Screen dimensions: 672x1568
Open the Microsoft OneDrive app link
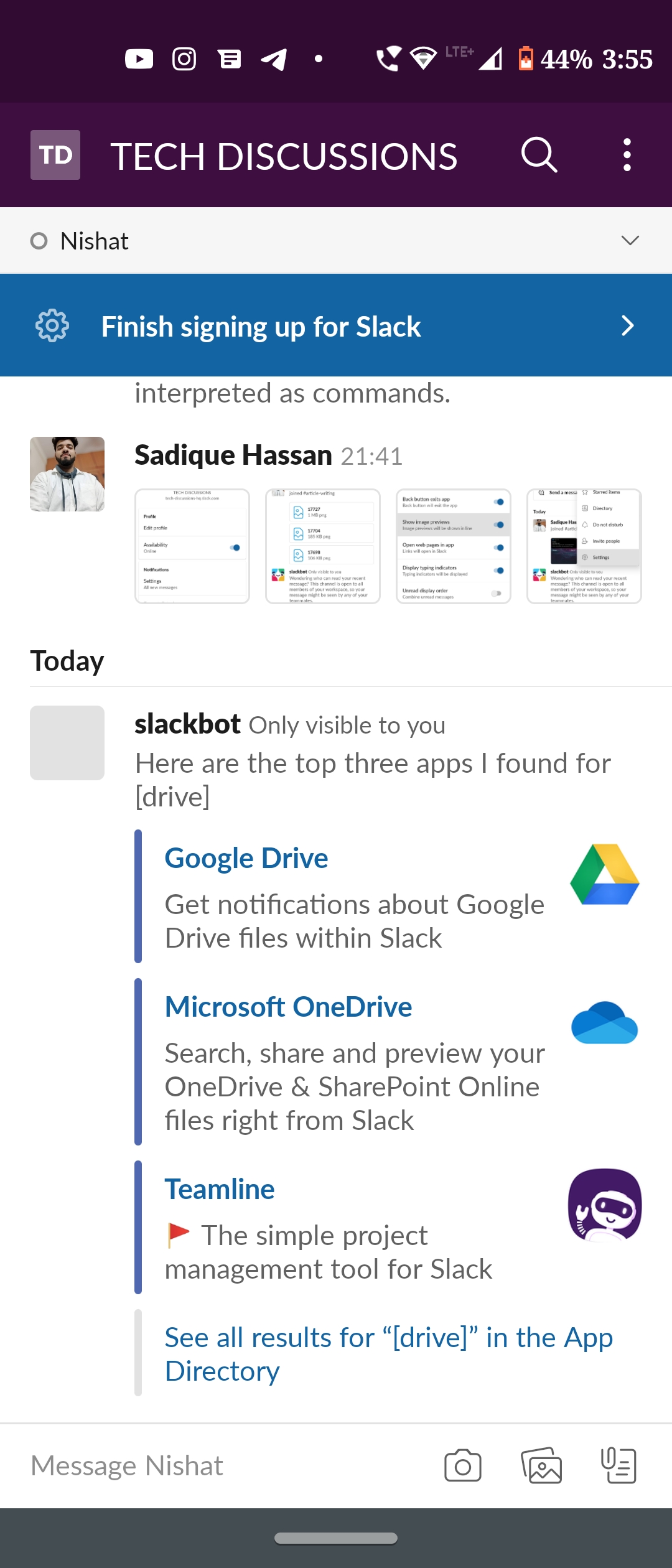[x=289, y=1007]
